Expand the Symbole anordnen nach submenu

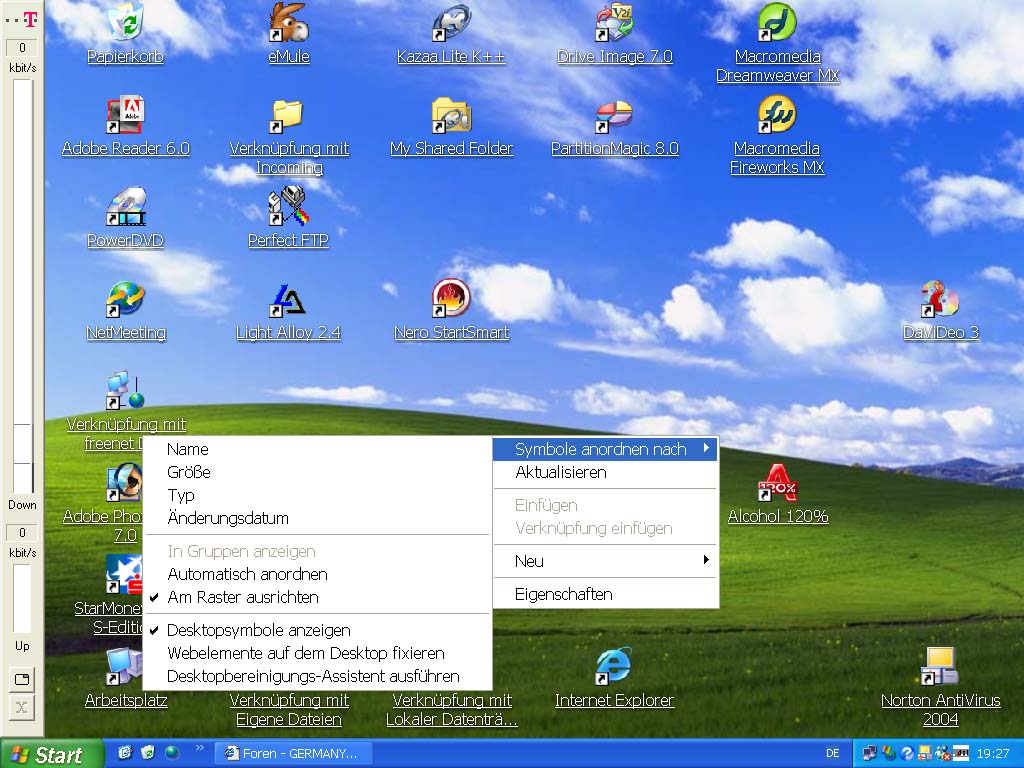pyautogui.click(x=605, y=449)
